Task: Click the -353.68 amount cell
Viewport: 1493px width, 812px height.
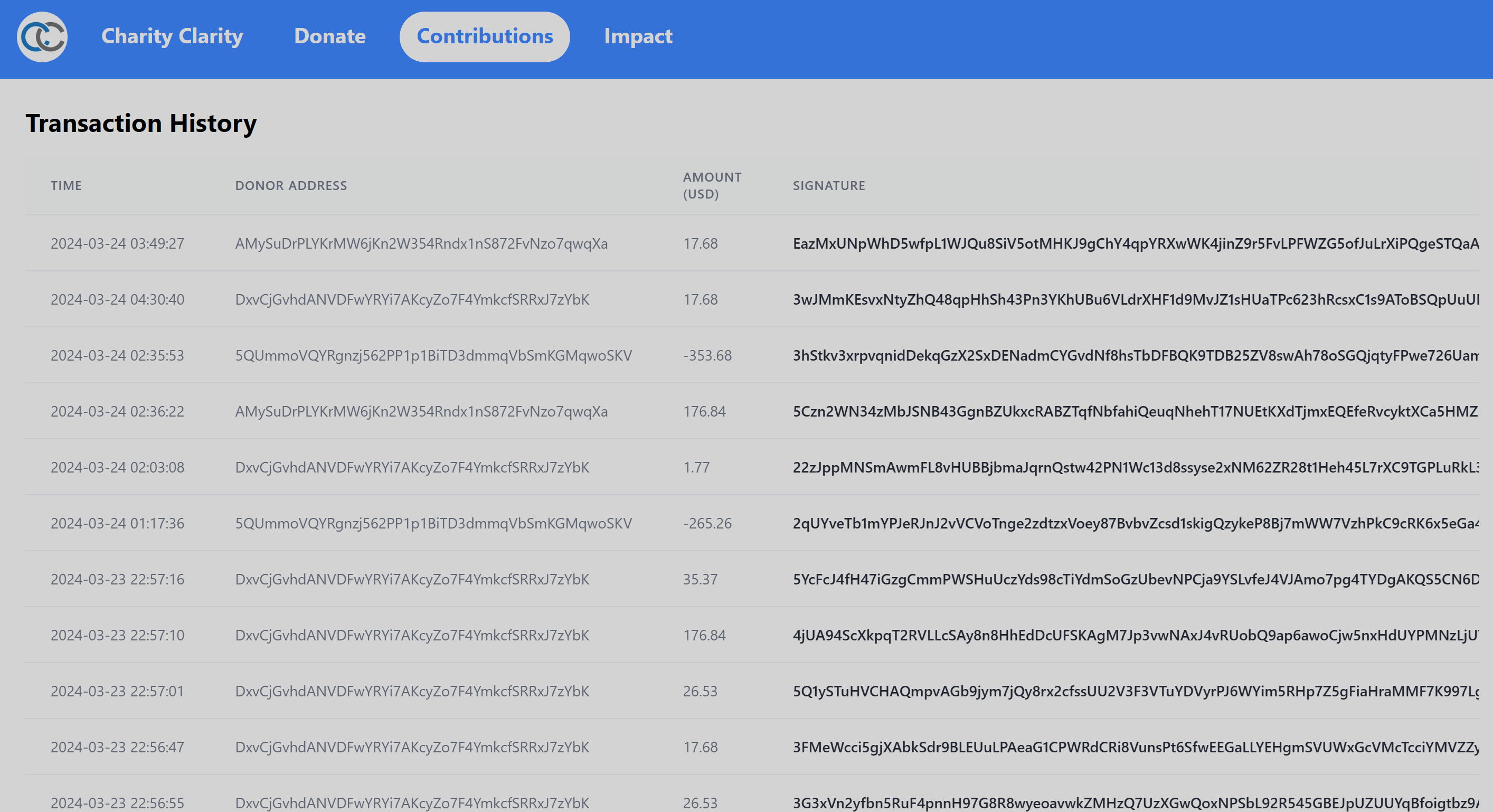Action: [x=707, y=355]
